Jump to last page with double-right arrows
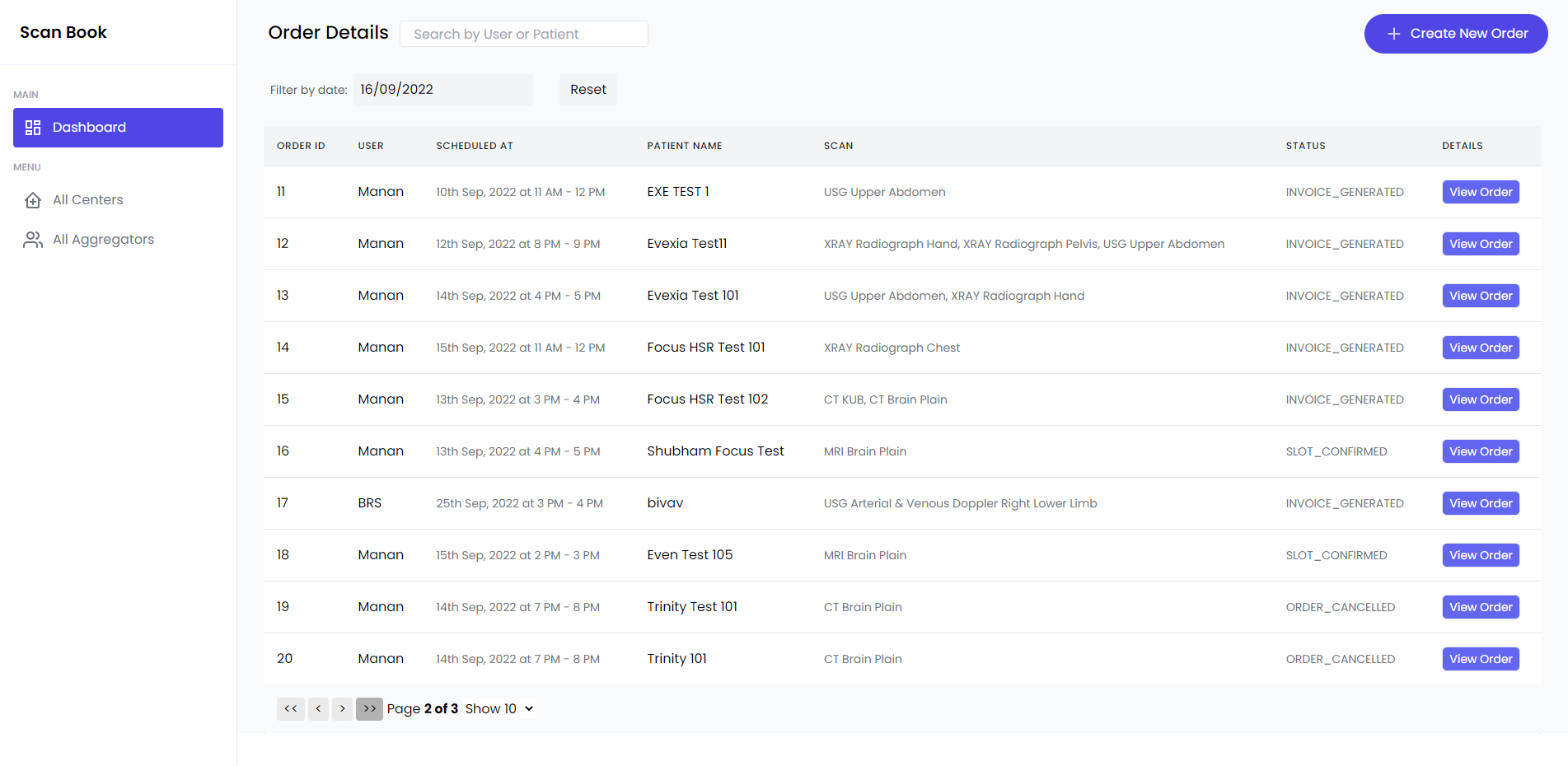This screenshot has width=1568, height=766. 369,709
